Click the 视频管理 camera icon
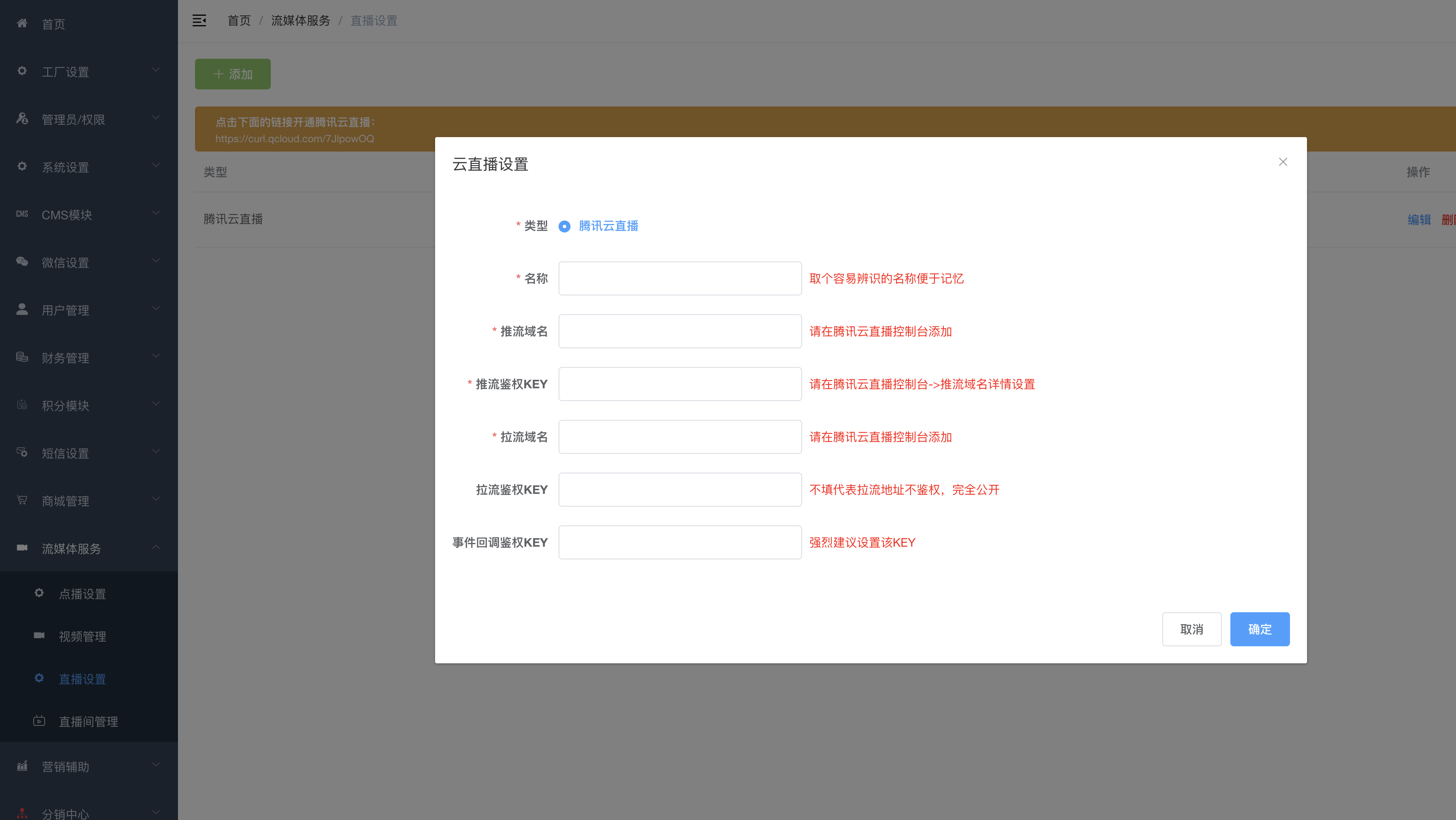Viewport: 1456px width, 820px height. [x=39, y=636]
